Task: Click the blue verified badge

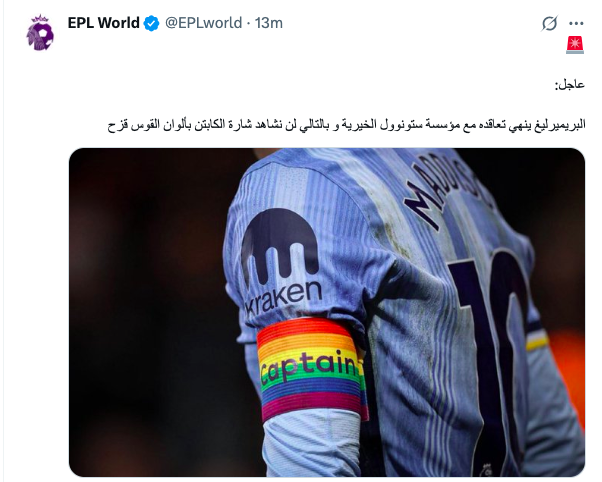Action: (151, 23)
